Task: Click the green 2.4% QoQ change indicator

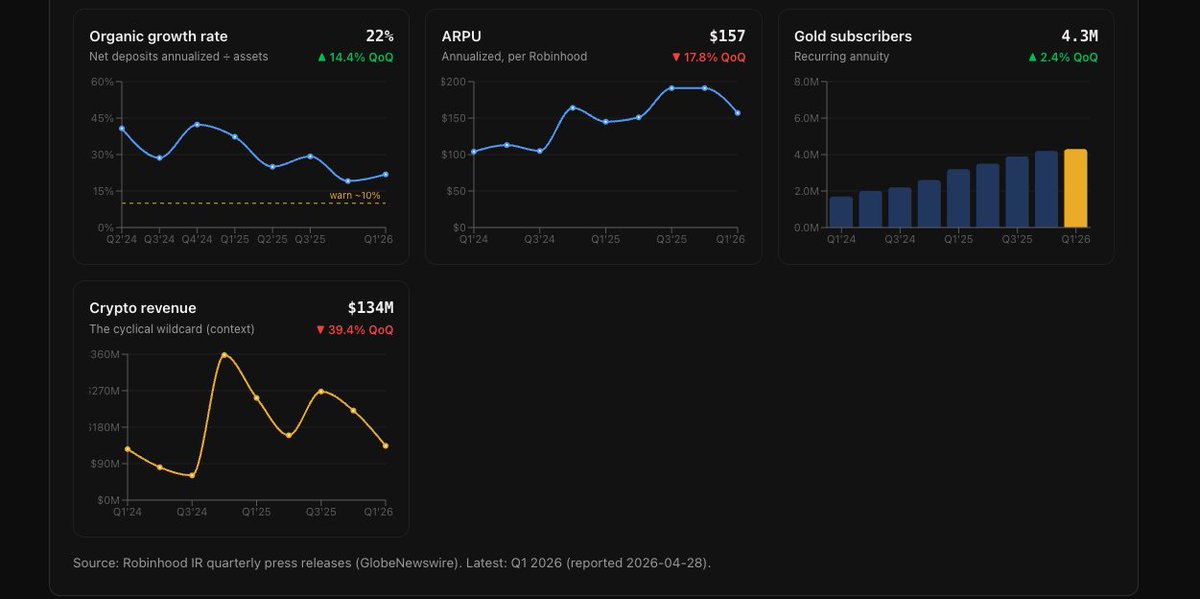Action: [x=1063, y=57]
